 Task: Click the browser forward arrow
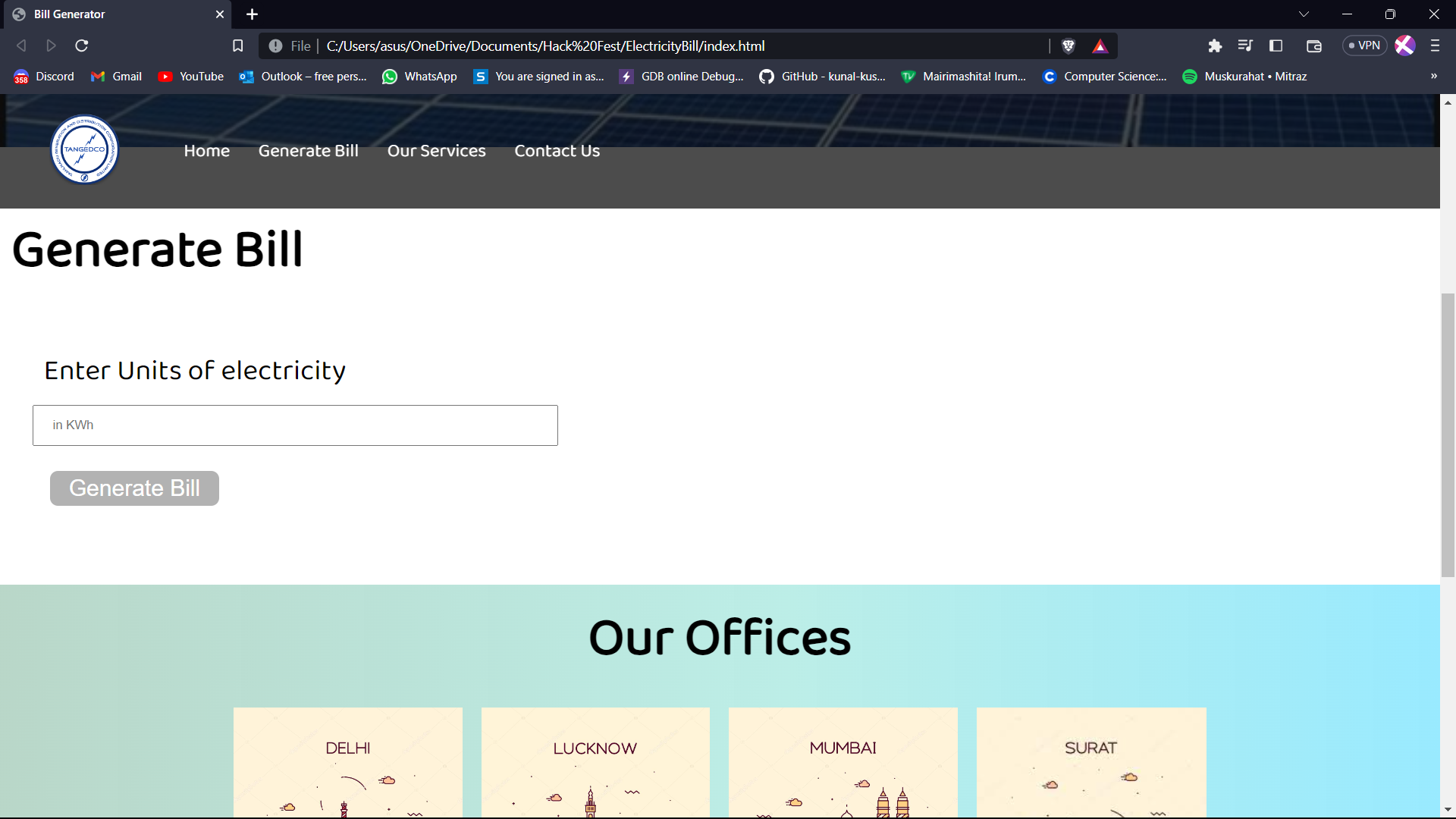click(x=51, y=45)
